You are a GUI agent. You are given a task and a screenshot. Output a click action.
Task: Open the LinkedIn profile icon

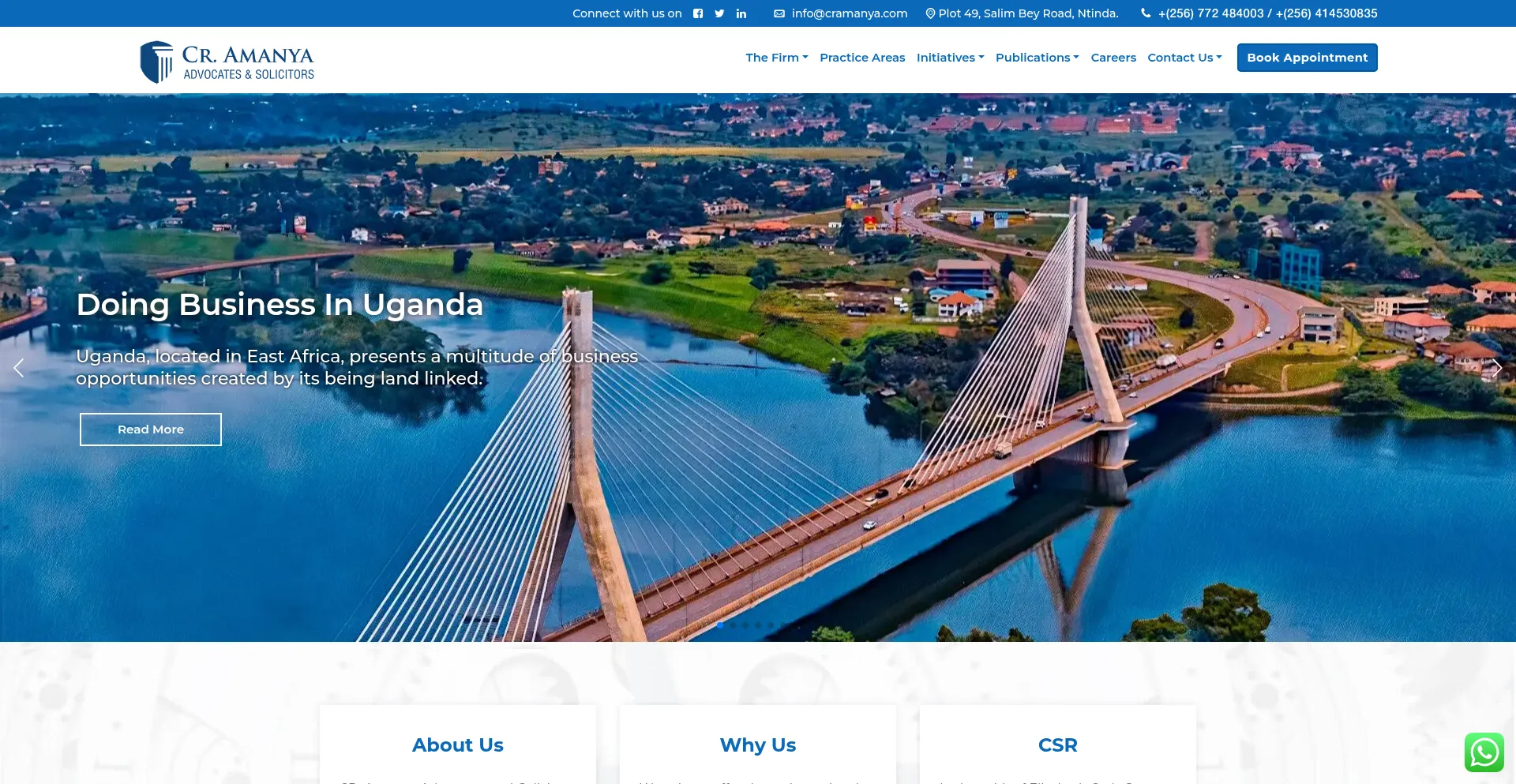pos(741,13)
